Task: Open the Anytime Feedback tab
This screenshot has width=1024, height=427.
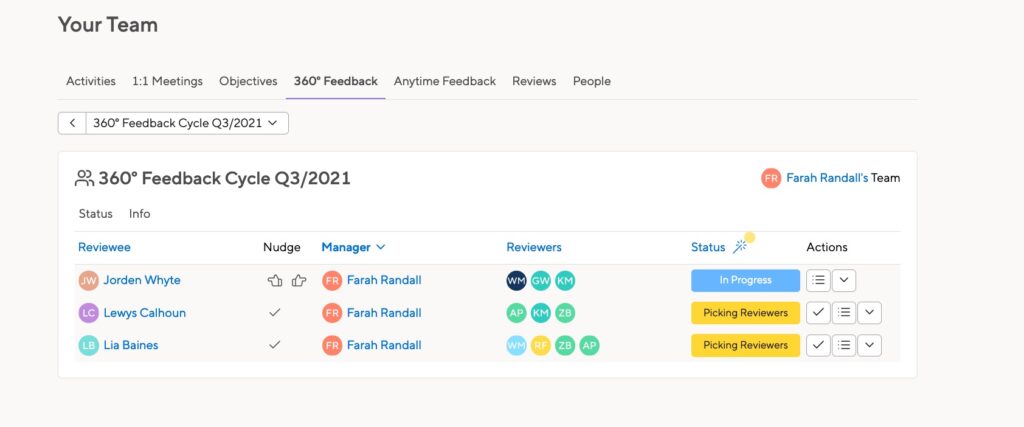Action: (445, 82)
